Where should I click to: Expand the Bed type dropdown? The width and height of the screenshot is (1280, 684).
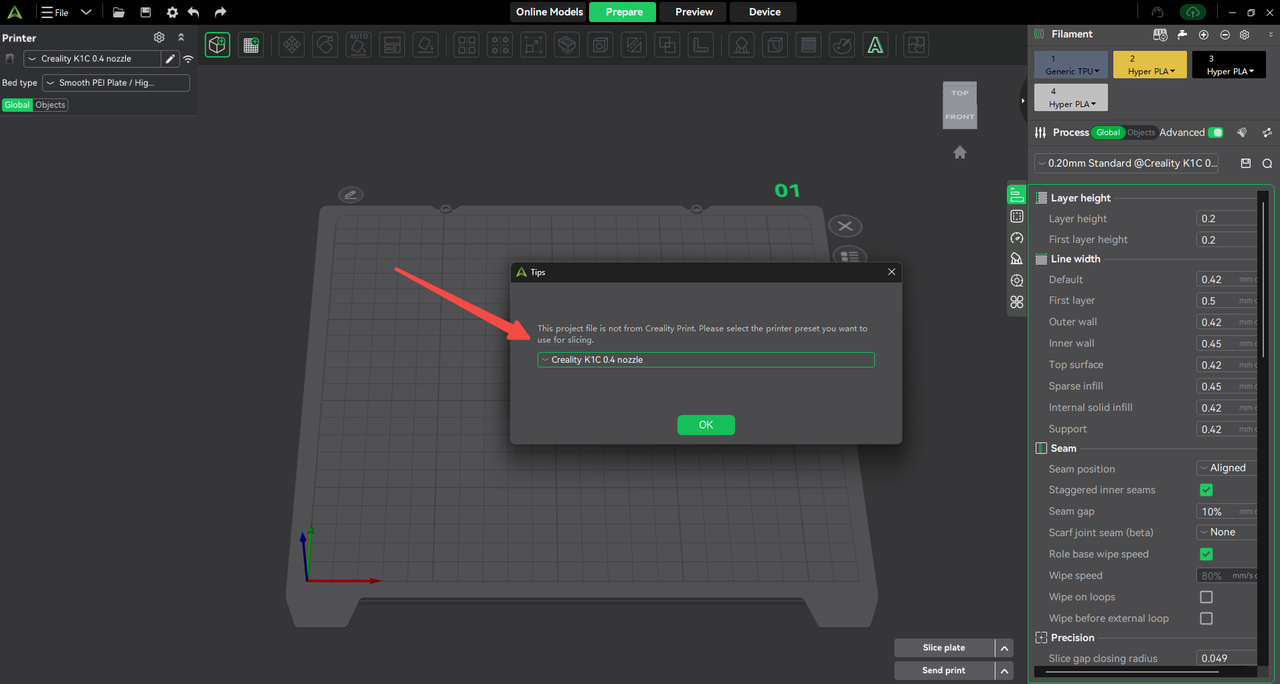(x=116, y=83)
